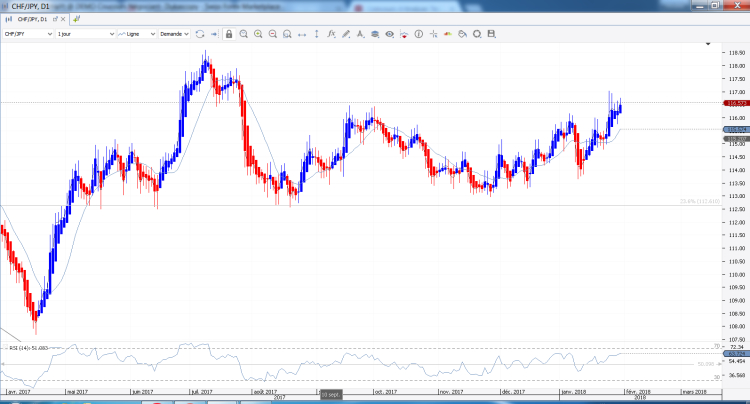The width and height of the screenshot is (750, 404).
Task: Click the shift chart right arrow icon
Action: click(214, 34)
